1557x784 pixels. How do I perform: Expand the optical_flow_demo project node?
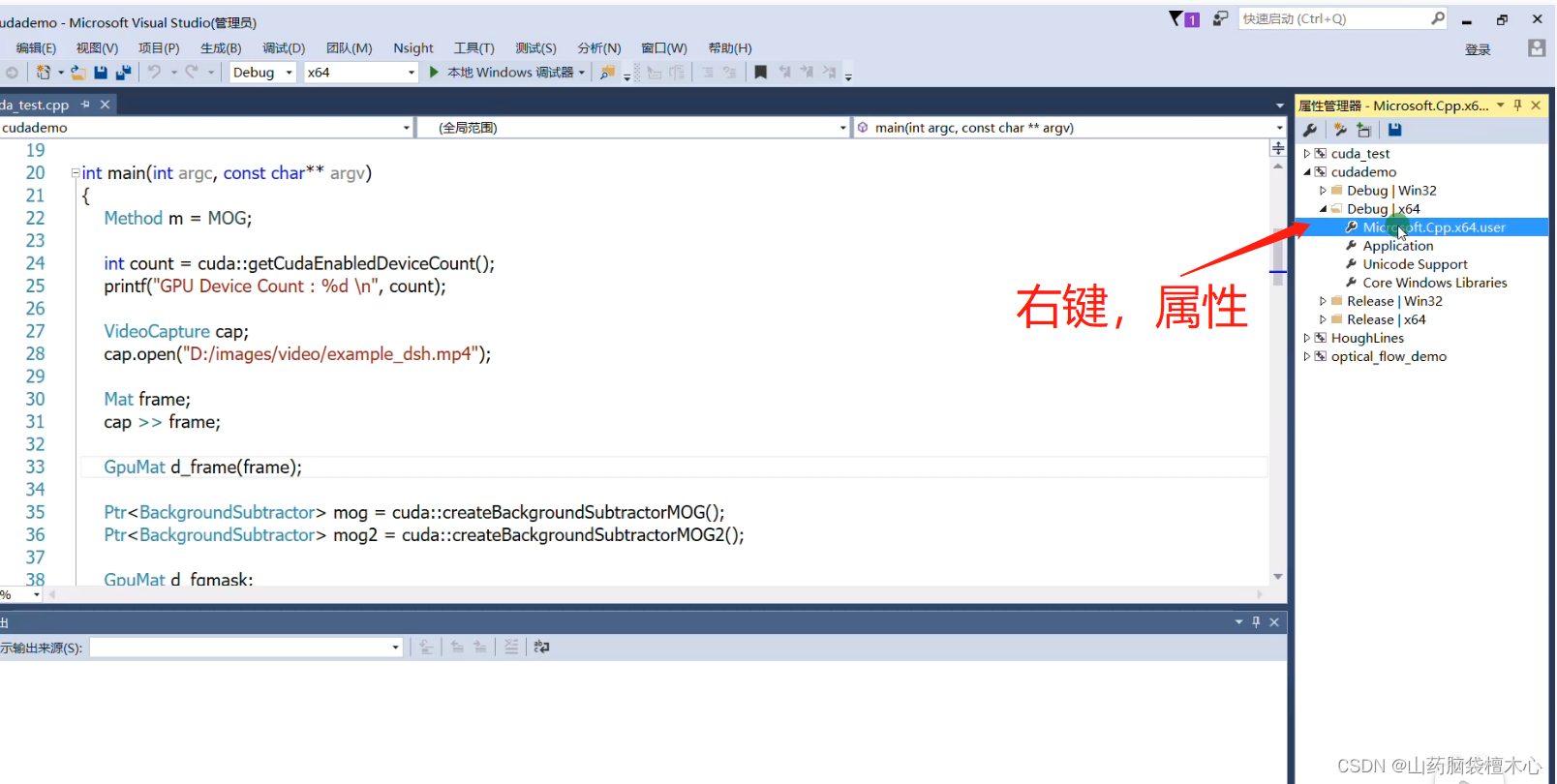point(1306,356)
